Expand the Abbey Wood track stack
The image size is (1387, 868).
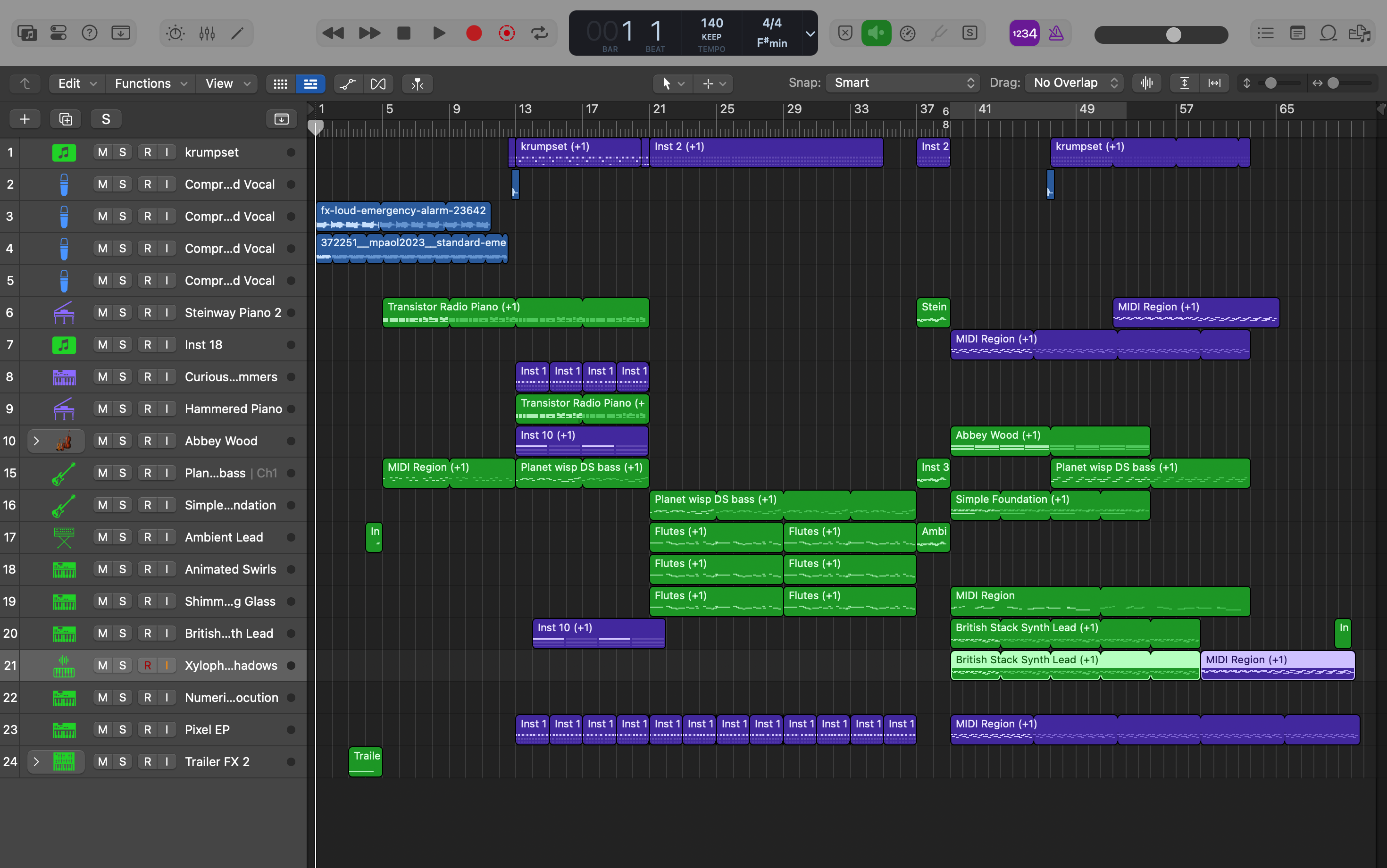[x=36, y=441]
